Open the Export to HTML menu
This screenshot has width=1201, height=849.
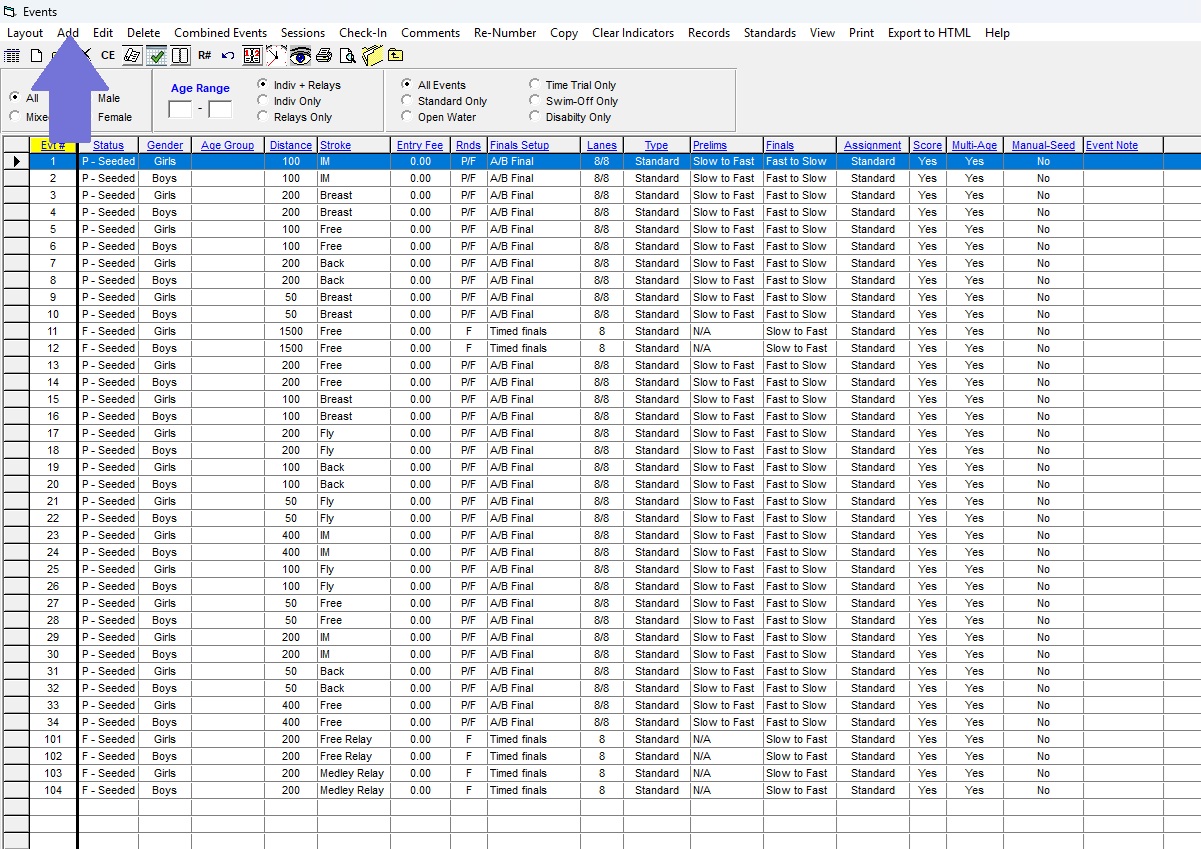pyautogui.click(x=929, y=32)
